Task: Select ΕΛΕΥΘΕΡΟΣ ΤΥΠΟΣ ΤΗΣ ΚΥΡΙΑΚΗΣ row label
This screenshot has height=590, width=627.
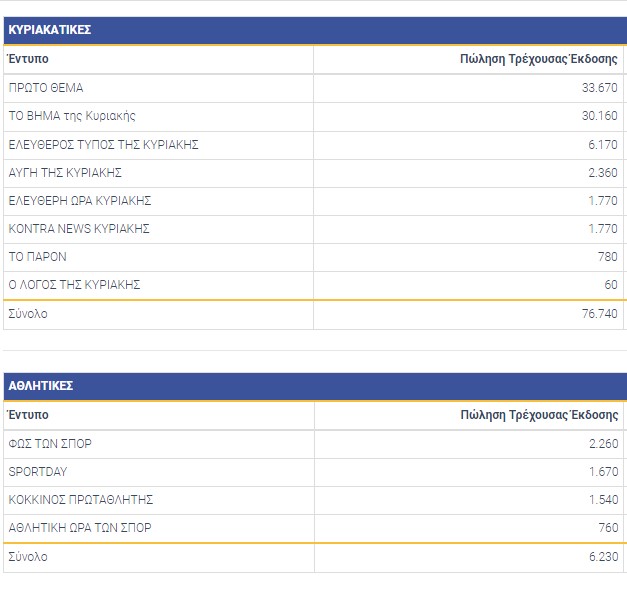Action: (103, 145)
